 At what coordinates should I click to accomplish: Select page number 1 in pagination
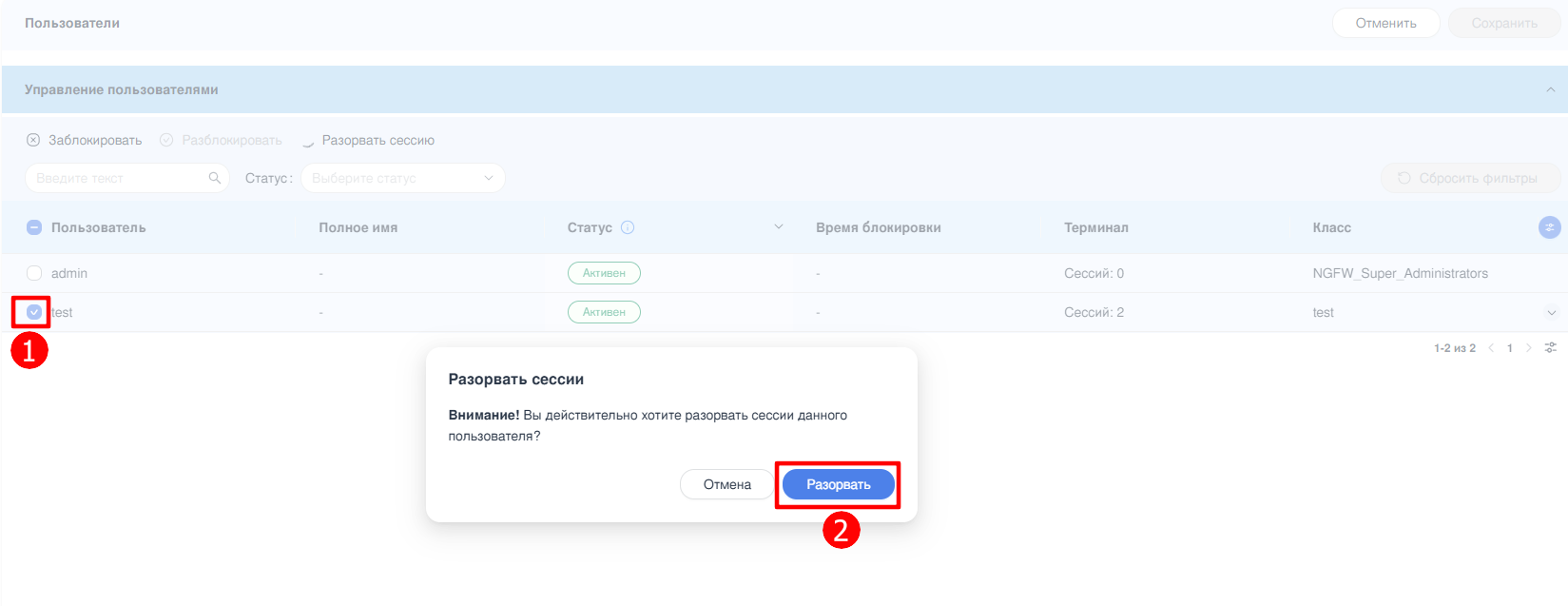pyautogui.click(x=1510, y=348)
